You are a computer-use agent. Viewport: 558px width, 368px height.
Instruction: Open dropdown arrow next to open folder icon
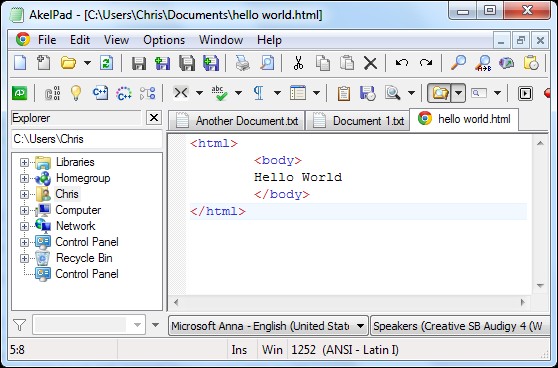88,63
